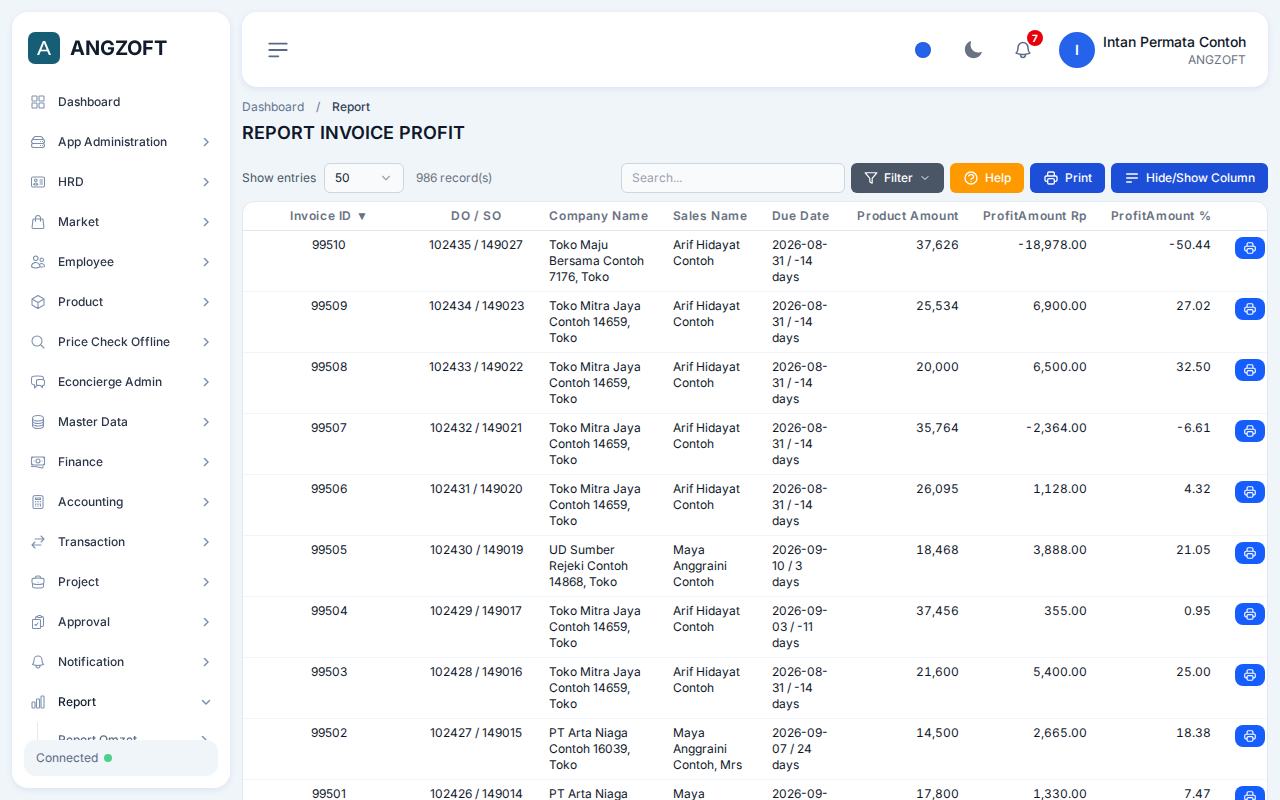Click the orange Help button

987,178
